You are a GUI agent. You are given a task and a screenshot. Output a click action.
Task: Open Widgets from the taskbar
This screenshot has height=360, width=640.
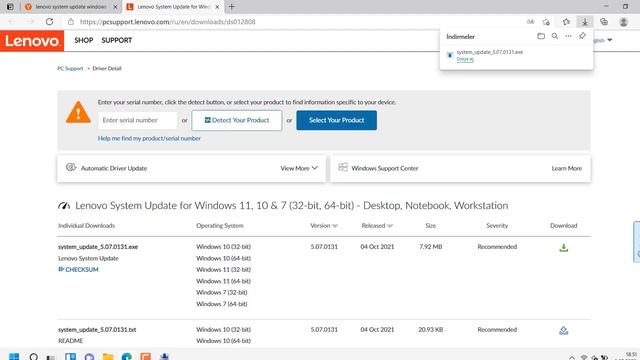pyautogui.click(x=70, y=356)
